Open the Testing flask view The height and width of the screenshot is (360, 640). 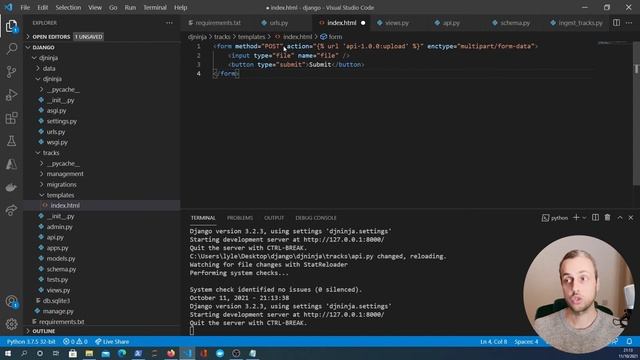coord(11,141)
